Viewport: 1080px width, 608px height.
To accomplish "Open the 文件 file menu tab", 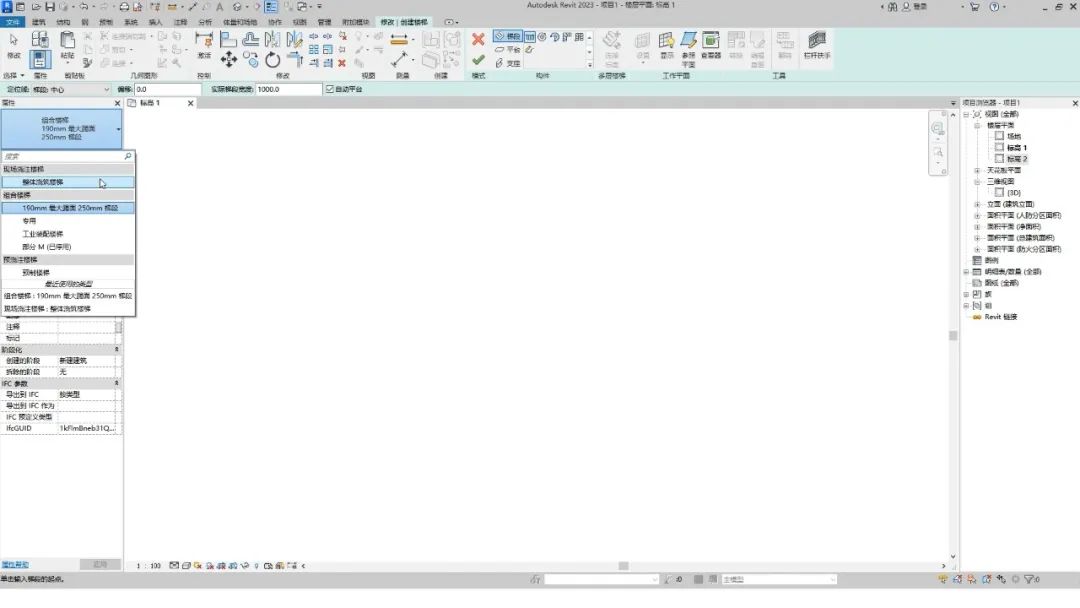I will (x=12, y=22).
